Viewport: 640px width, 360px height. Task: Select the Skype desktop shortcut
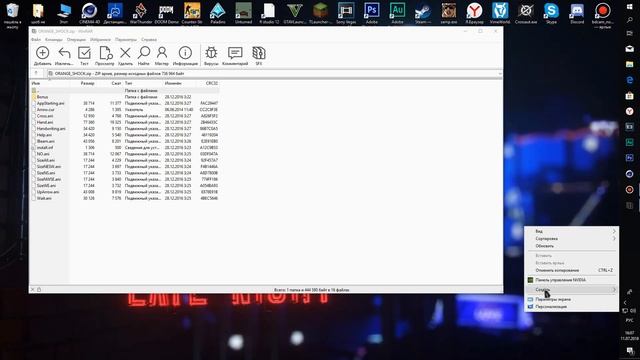(551, 13)
